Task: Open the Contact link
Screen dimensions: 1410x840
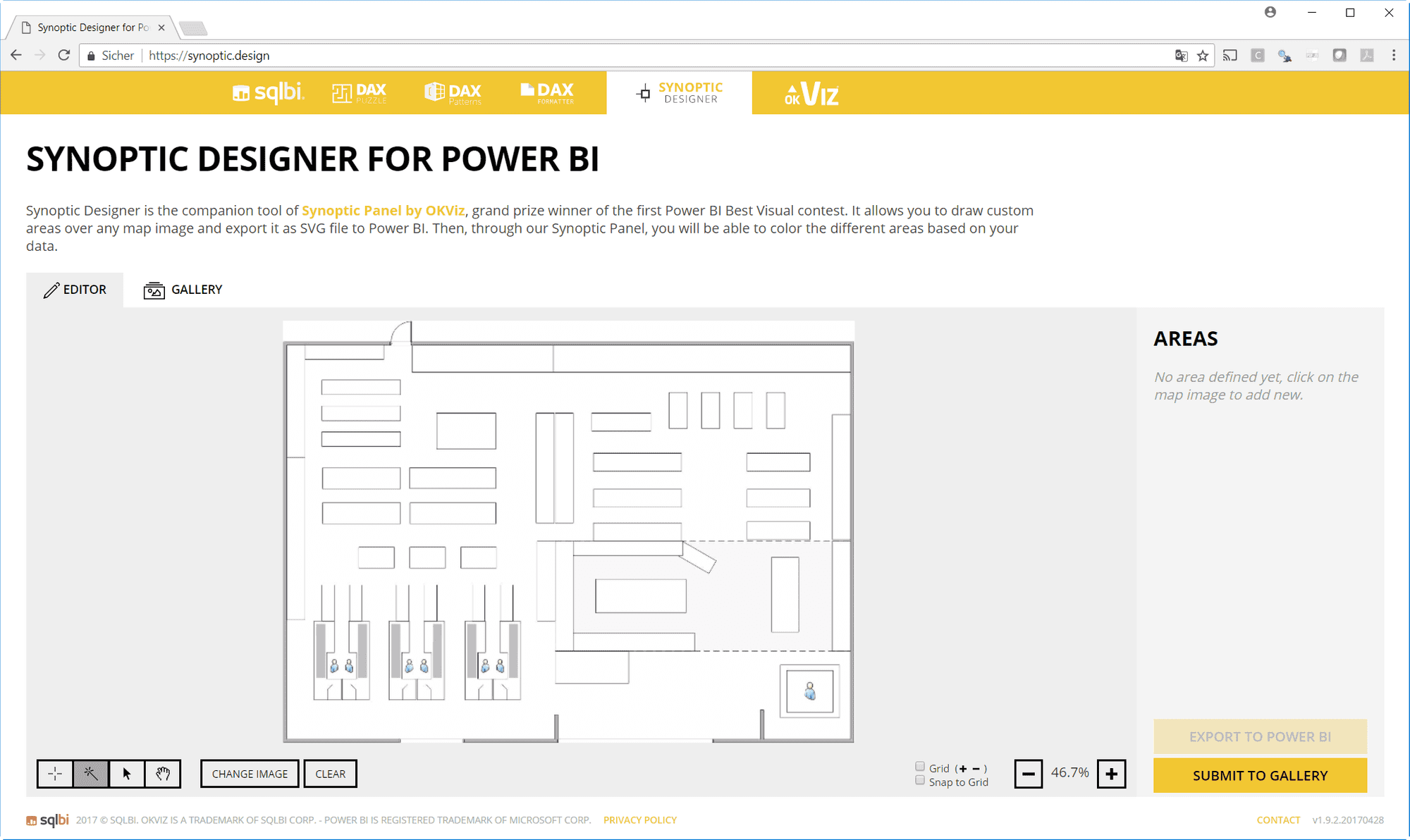Action: (1278, 820)
